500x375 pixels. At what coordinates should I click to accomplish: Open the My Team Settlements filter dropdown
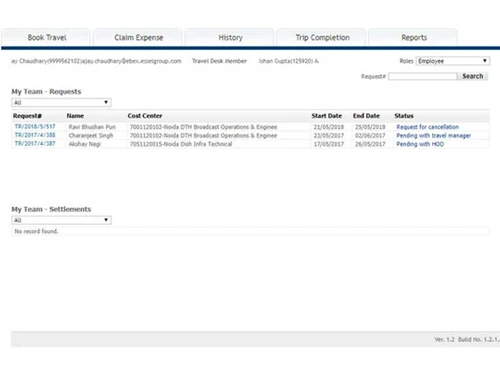coord(61,220)
